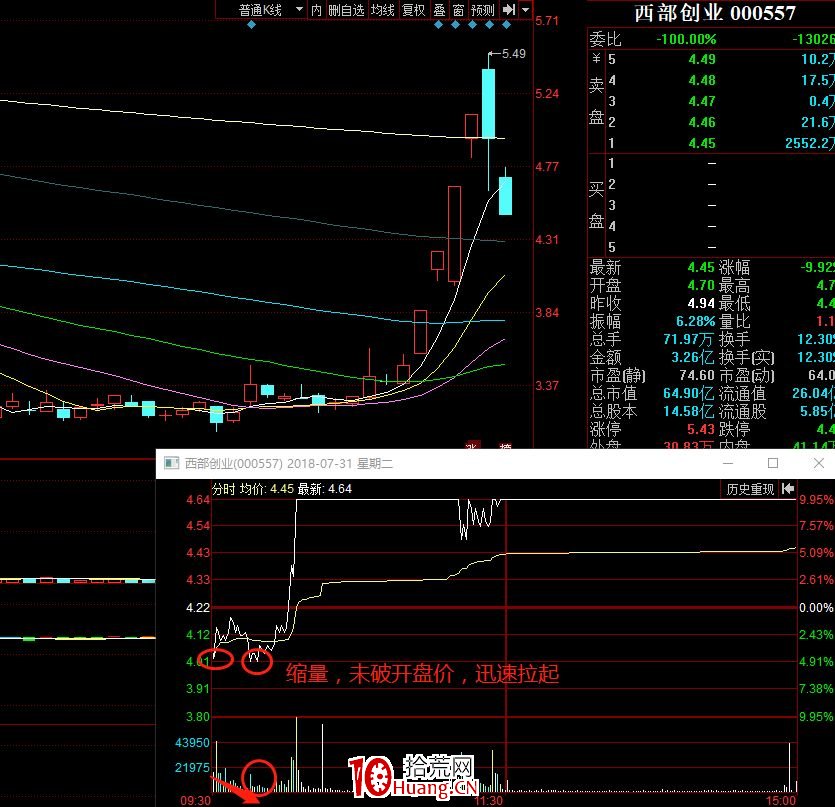Click the 窗 window icon button
Viewport: 835px width, 807px height.
pos(457,10)
